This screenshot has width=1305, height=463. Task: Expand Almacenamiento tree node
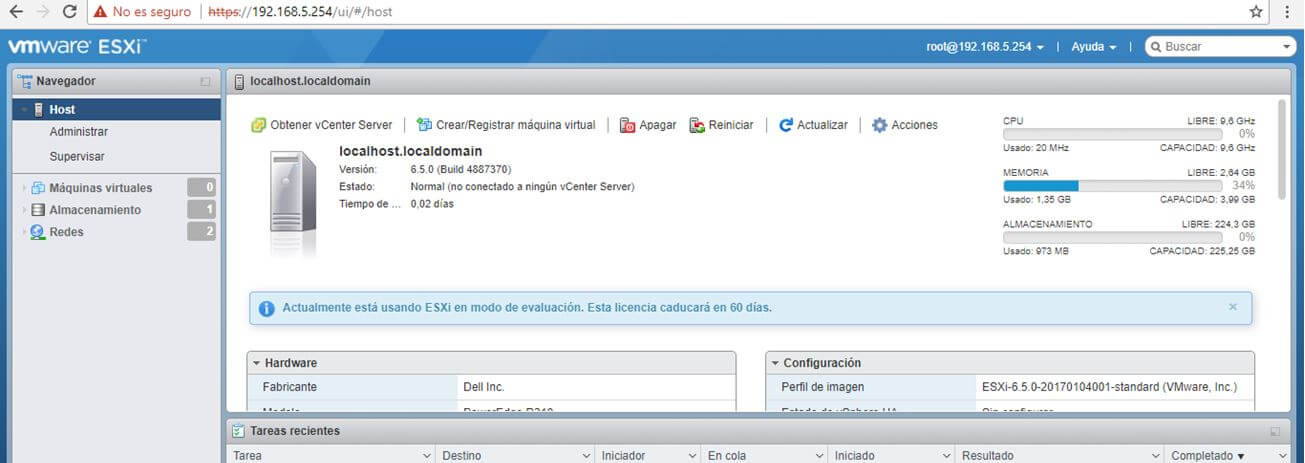click(x=24, y=210)
